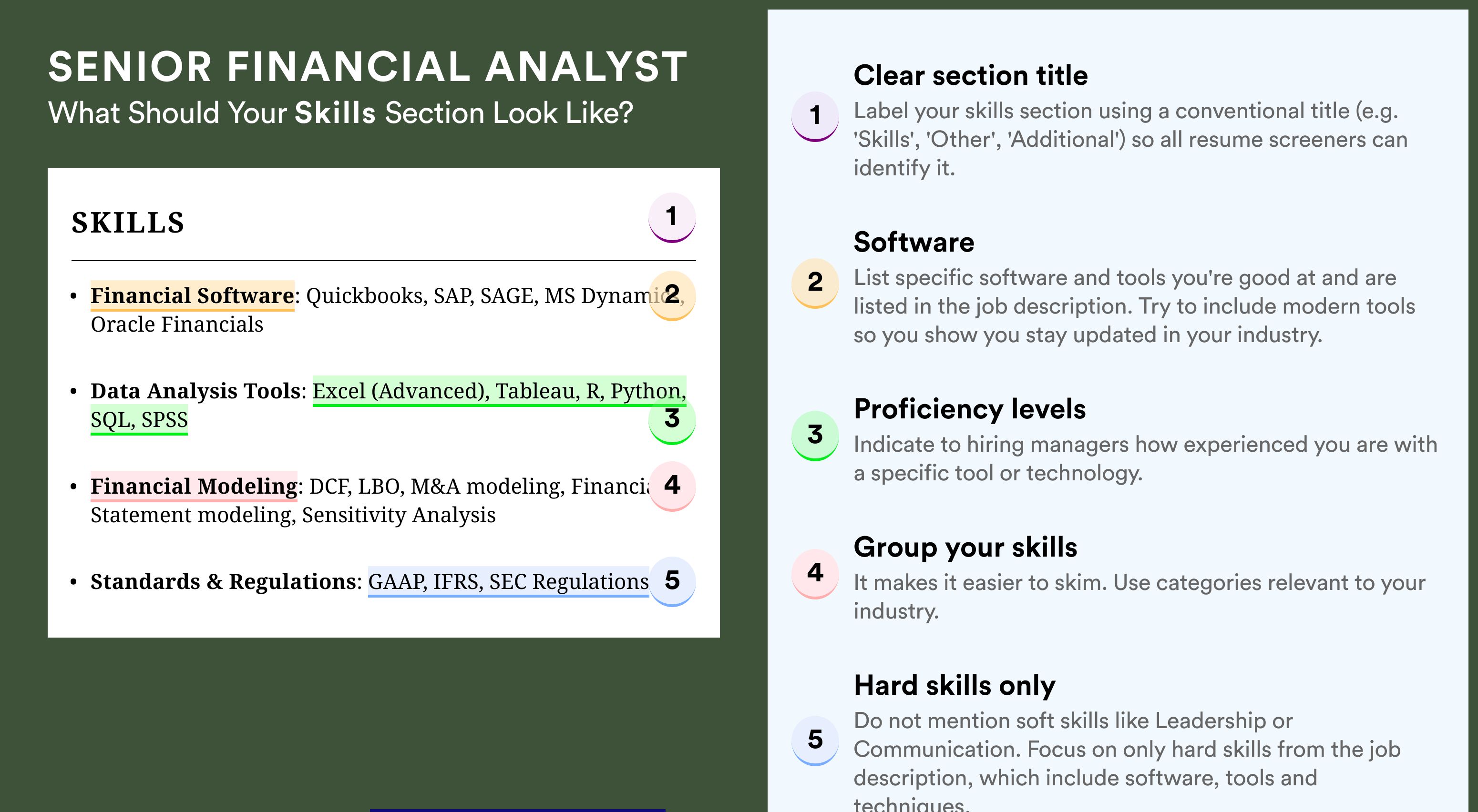Image resolution: width=1478 pixels, height=812 pixels.
Task: Click the number 5 badge beside Hard skills only
Action: [815, 741]
